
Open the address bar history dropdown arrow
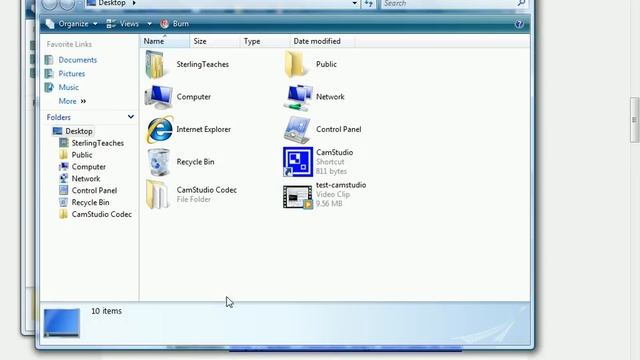tap(354, 3)
